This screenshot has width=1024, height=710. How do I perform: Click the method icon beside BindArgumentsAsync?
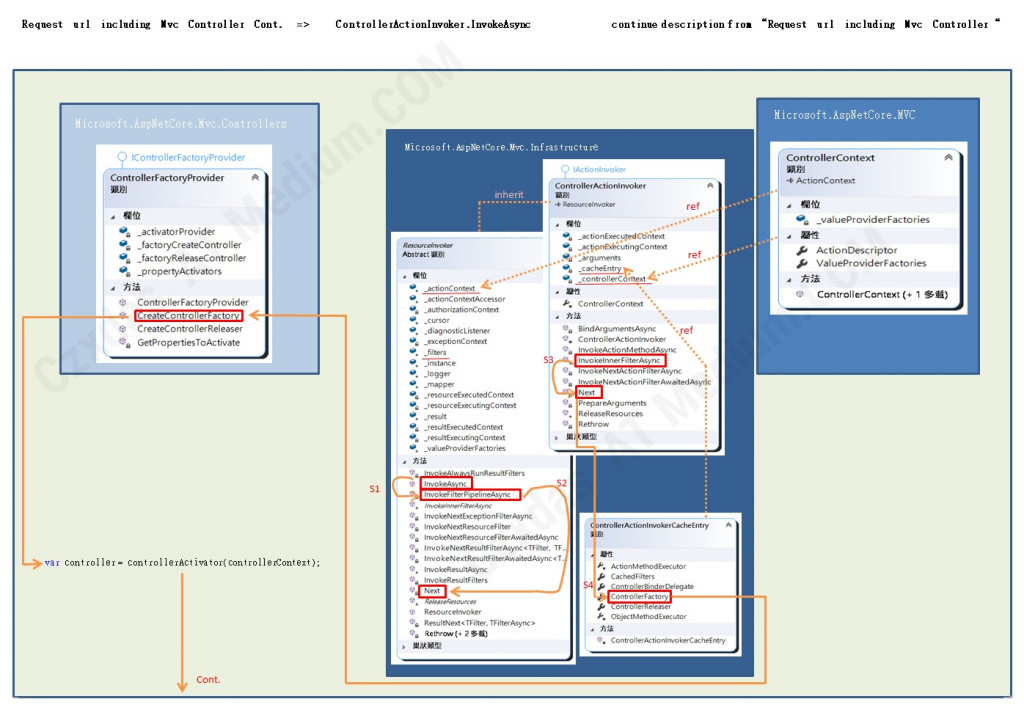coord(567,329)
